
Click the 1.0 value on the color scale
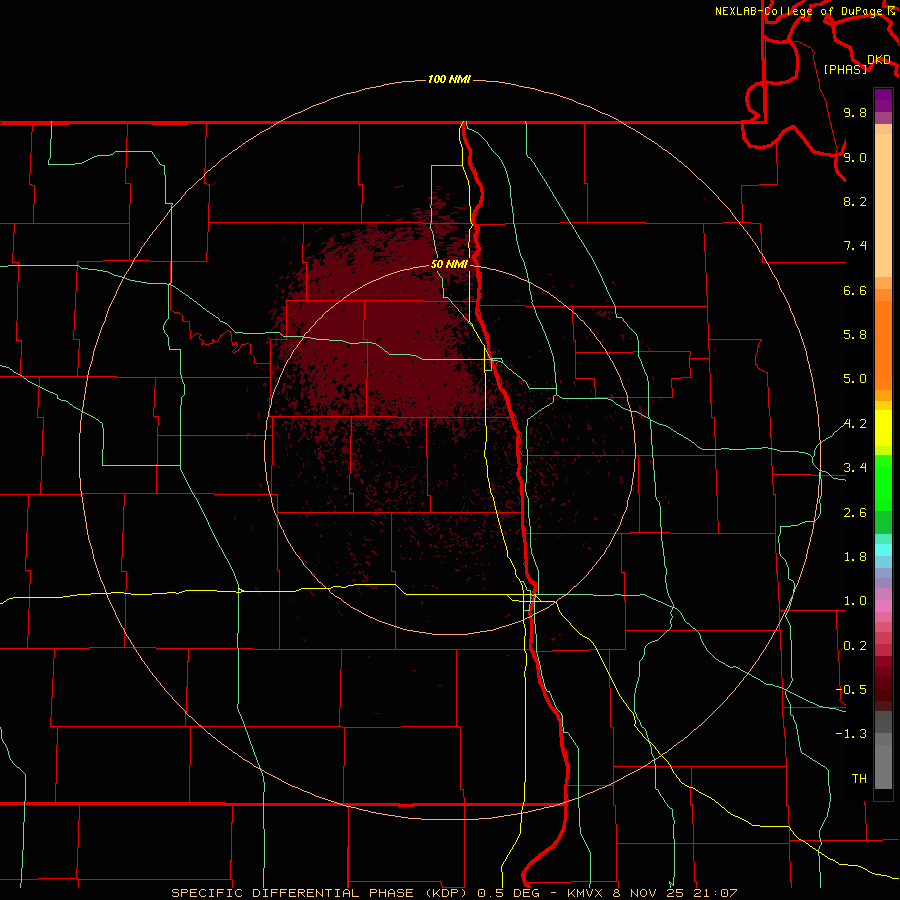point(855,601)
